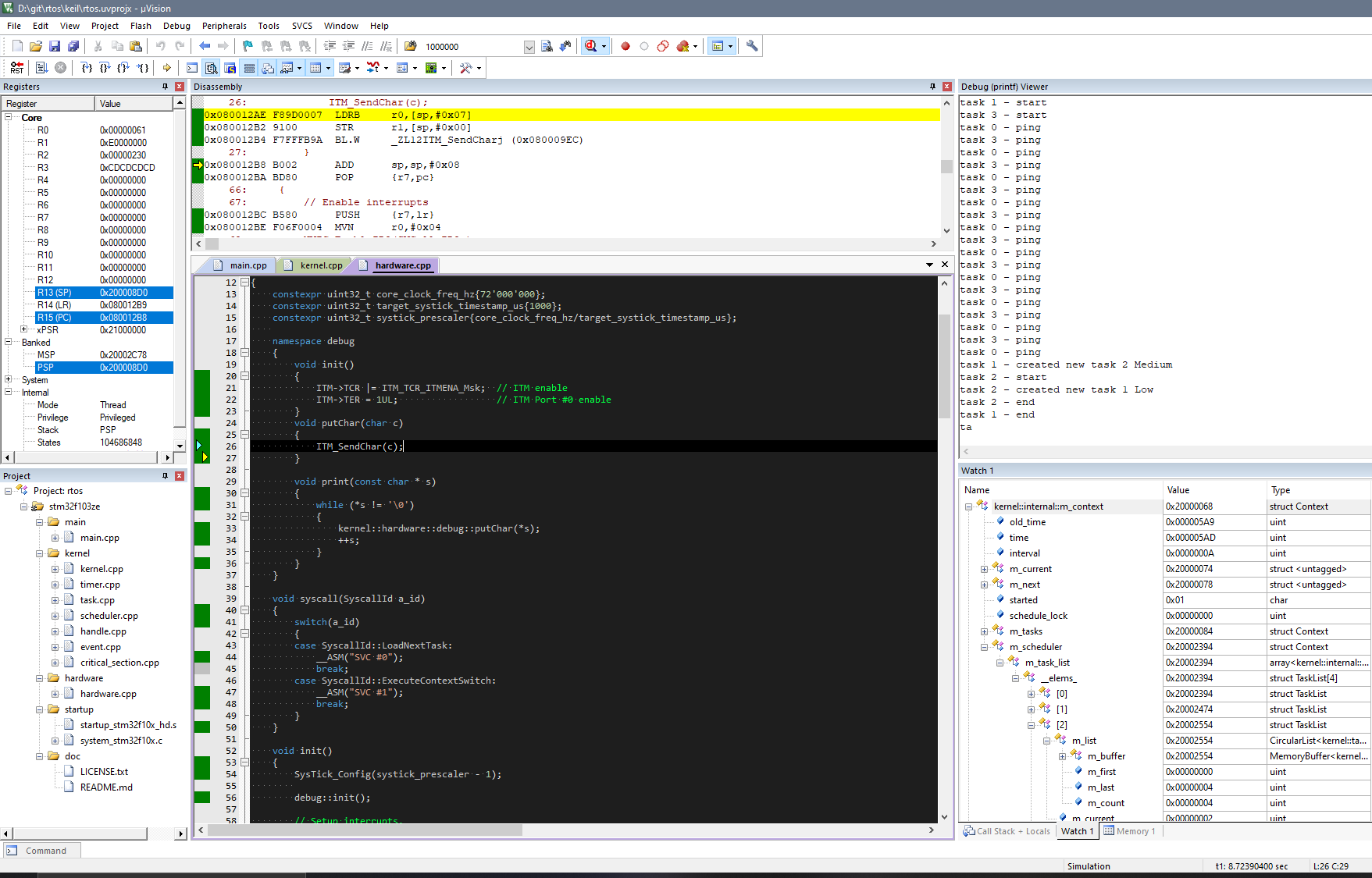Click the Cut toolbar icon
Screen dimensions: 1372x878
pyautogui.click(x=98, y=46)
